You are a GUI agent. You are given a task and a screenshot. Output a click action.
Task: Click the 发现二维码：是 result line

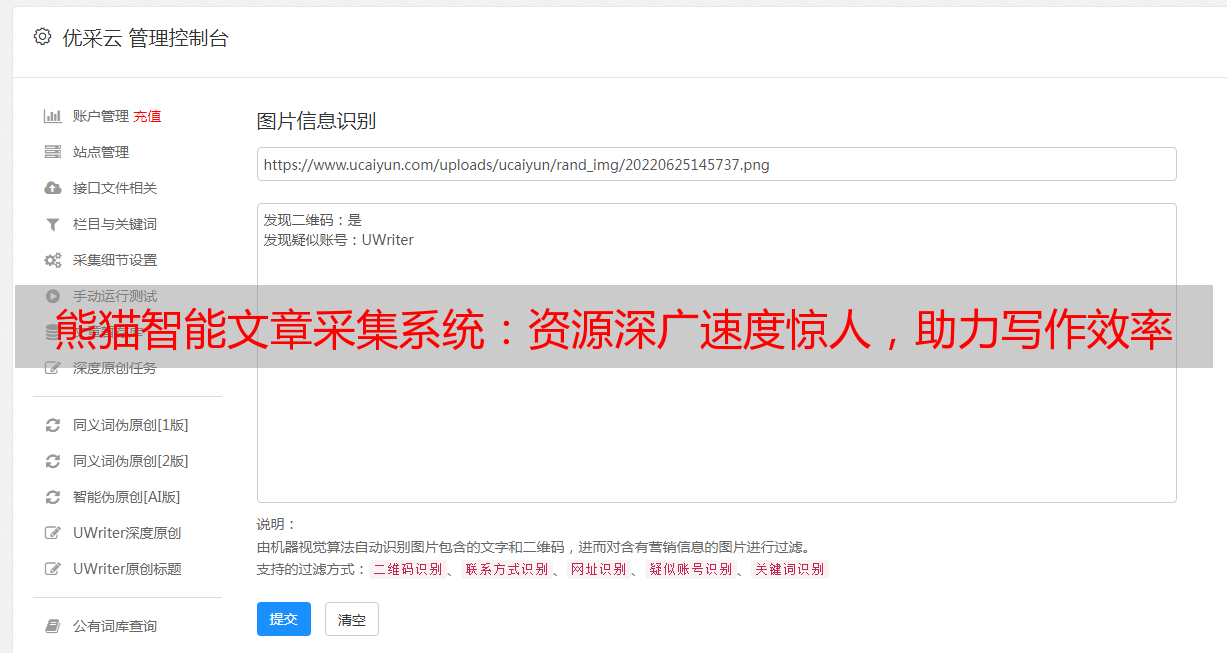[x=313, y=220]
